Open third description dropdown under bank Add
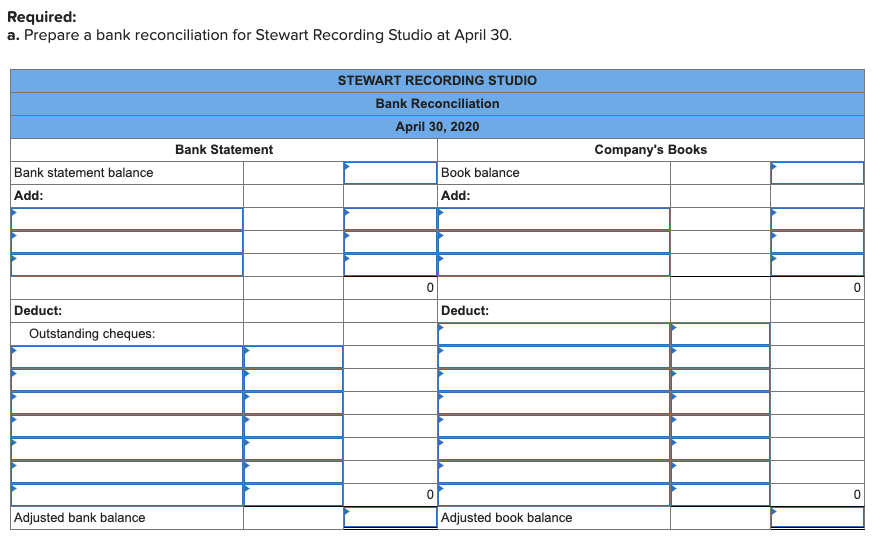 coord(127,265)
